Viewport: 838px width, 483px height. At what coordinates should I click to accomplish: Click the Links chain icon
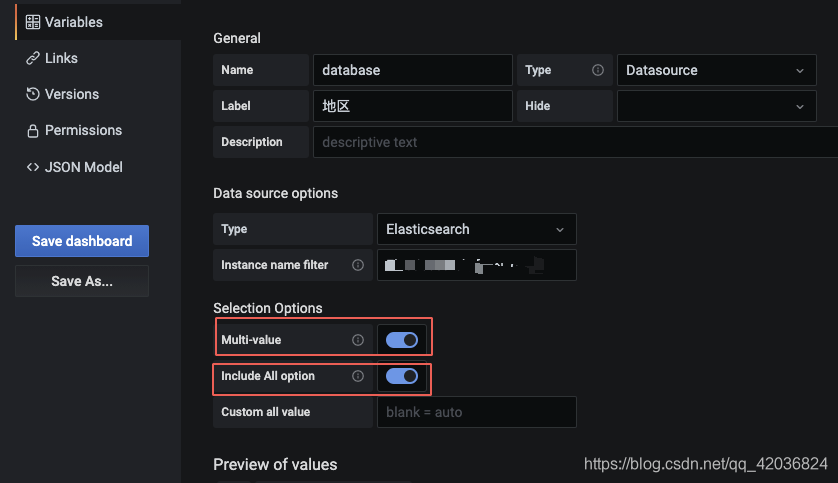[x=33, y=58]
